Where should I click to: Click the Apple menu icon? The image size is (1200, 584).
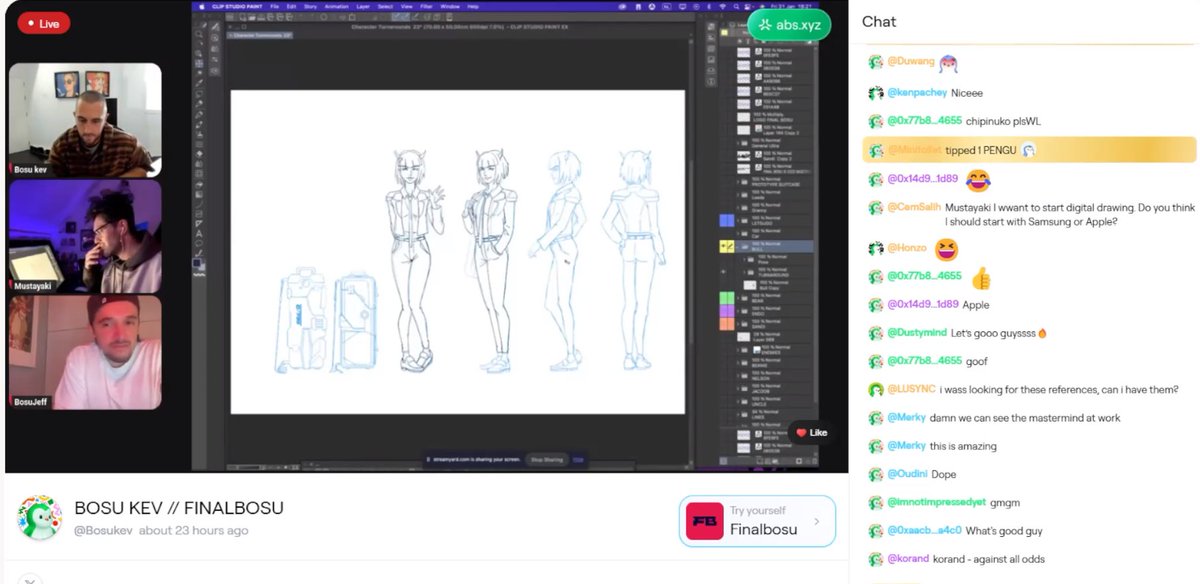(201, 4)
